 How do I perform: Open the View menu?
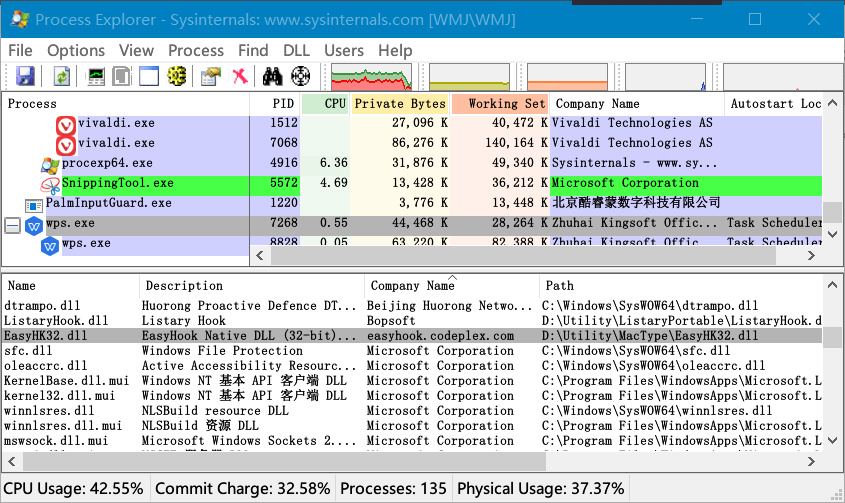coord(136,50)
